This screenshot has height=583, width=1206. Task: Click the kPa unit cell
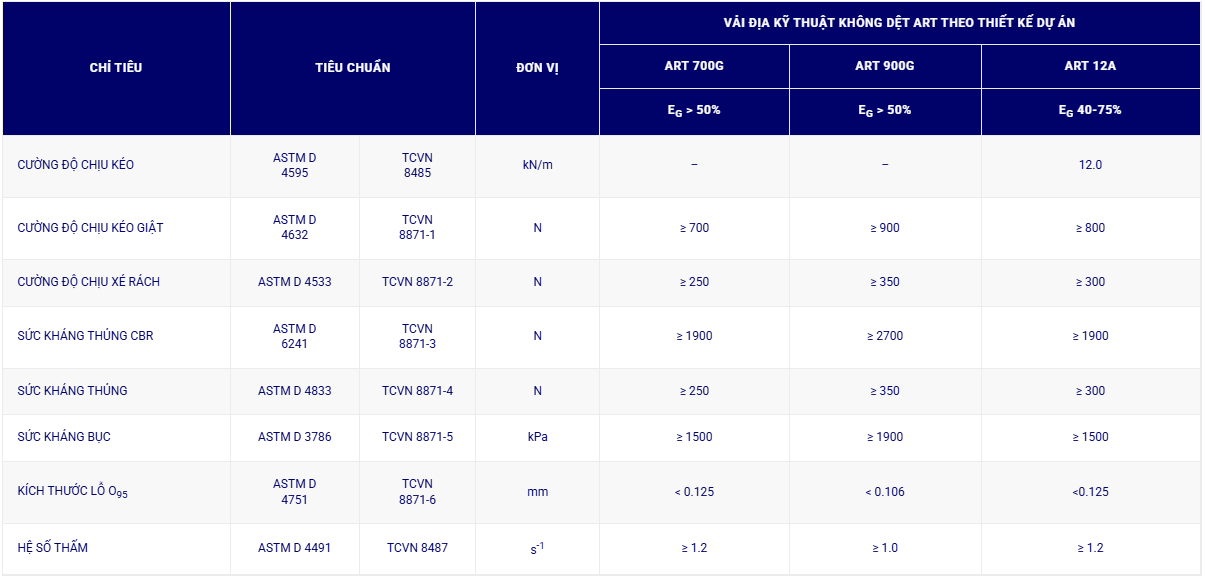point(537,437)
